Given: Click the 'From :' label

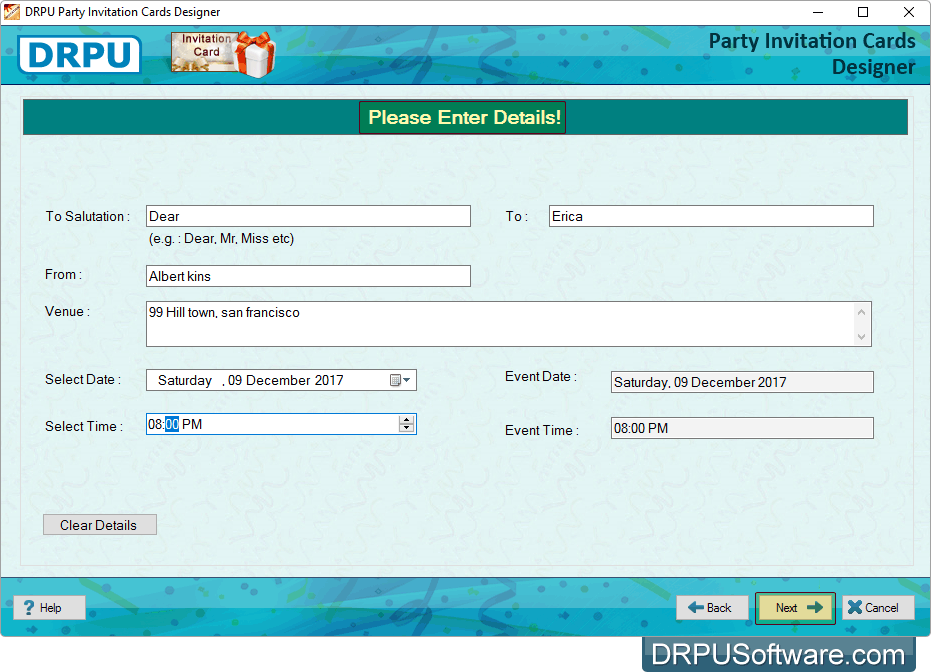Looking at the screenshot, I should (64, 274).
